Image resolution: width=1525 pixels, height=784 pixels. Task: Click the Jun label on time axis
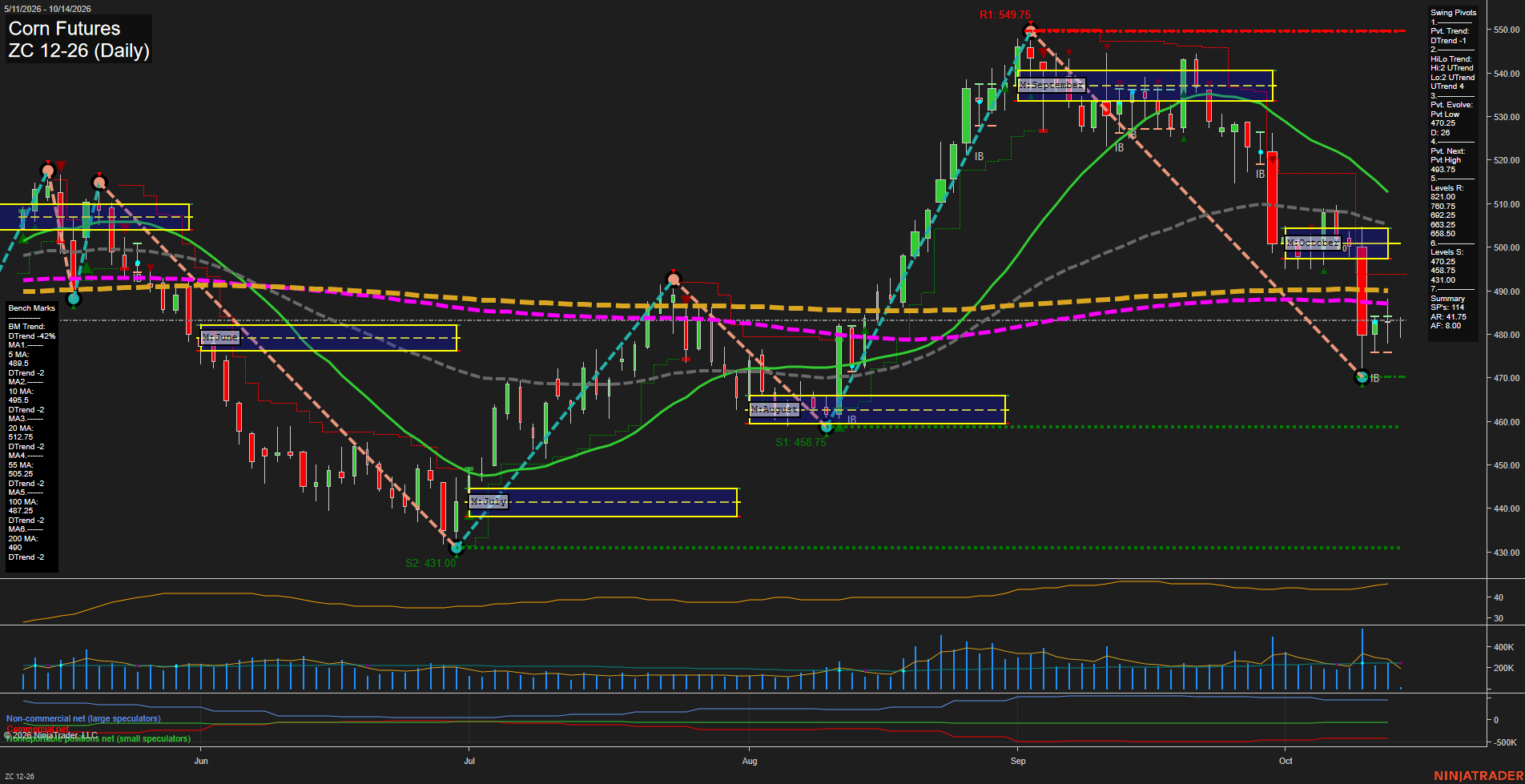click(x=201, y=761)
